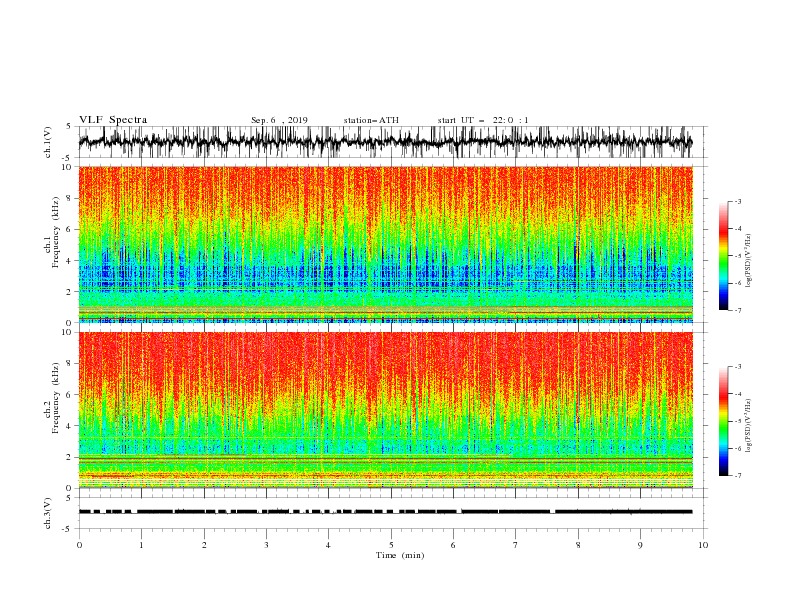Select the date text "Sep. 6, 2019"

pyautogui.click(x=279, y=120)
